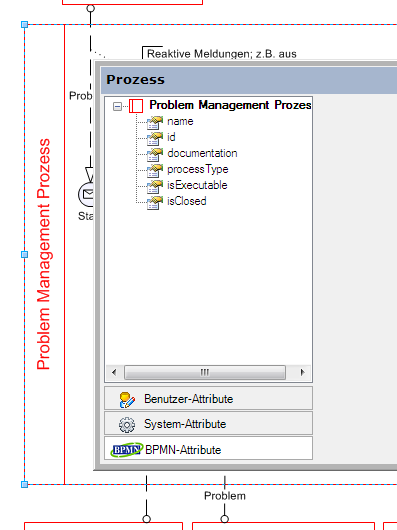Click the attribute icon next to name
397x530 pixels.
pos(155,123)
